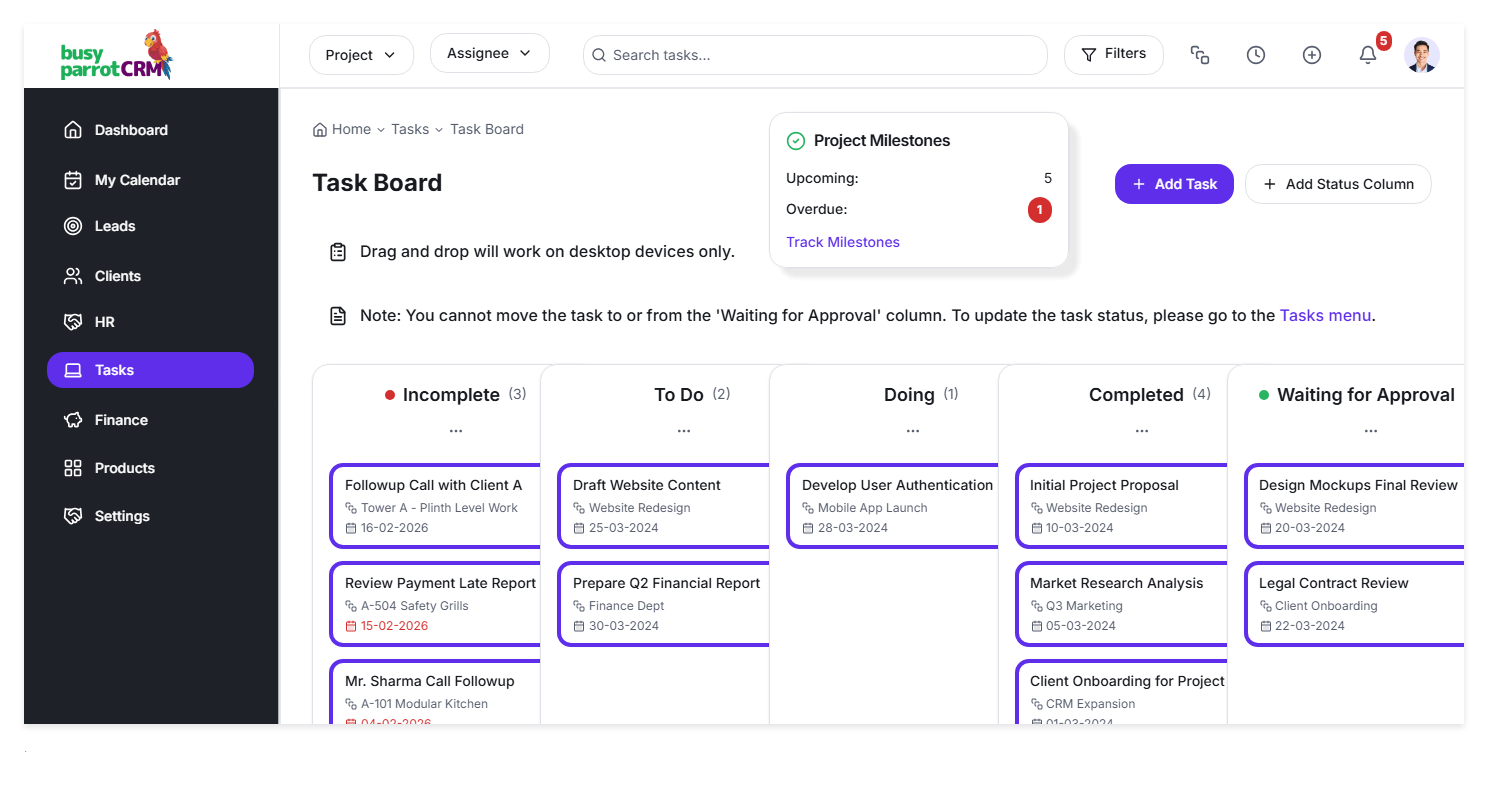The height and width of the screenshot is (788, 1488).
Task: Click the Project Milestones check icon
Action: coord(796,141)
